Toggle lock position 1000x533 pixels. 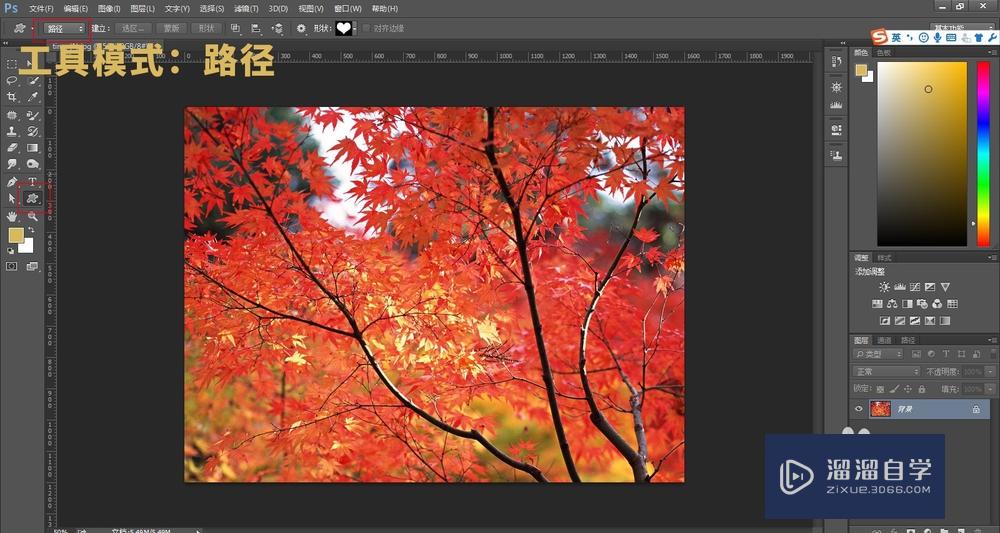tap(908, 389)
